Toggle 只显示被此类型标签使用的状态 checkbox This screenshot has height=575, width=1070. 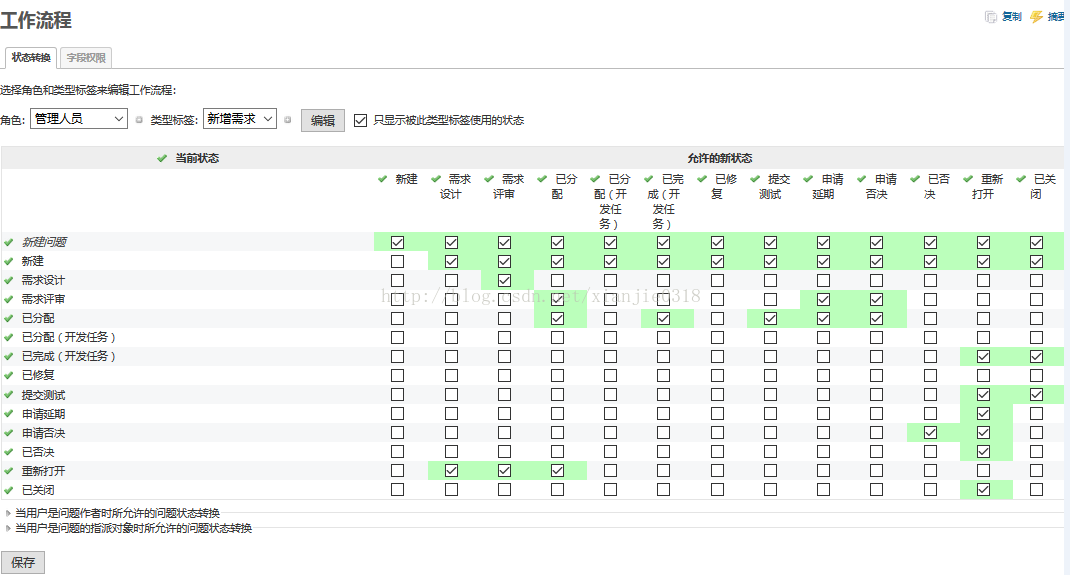pyautogui.click(x=360, y=121)
